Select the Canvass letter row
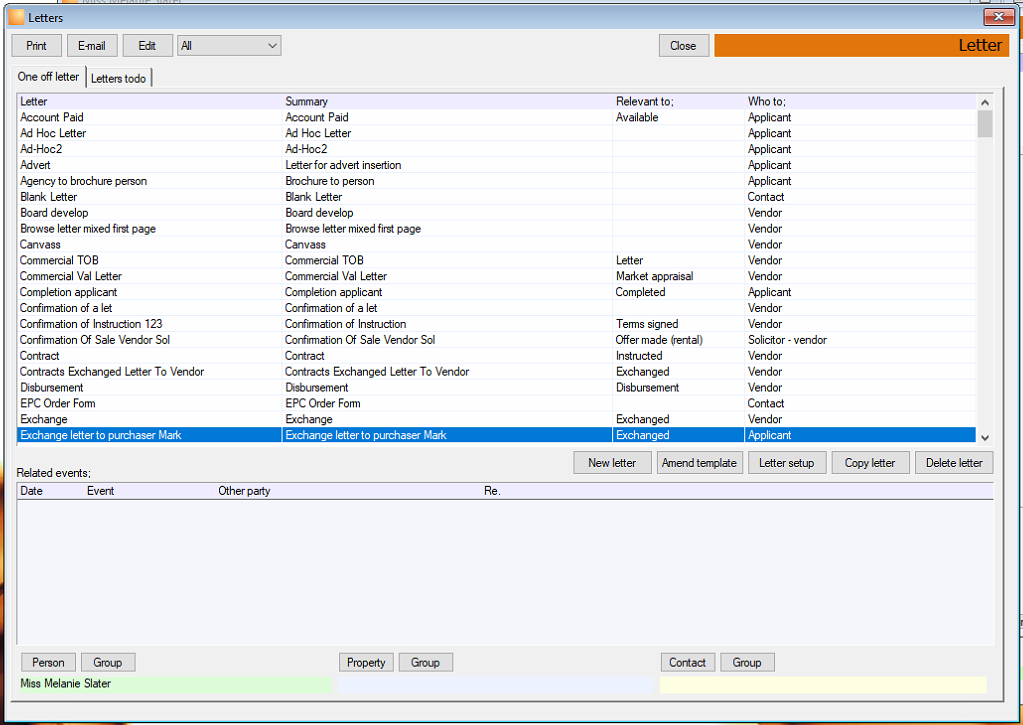 click(x=496, y=245)
